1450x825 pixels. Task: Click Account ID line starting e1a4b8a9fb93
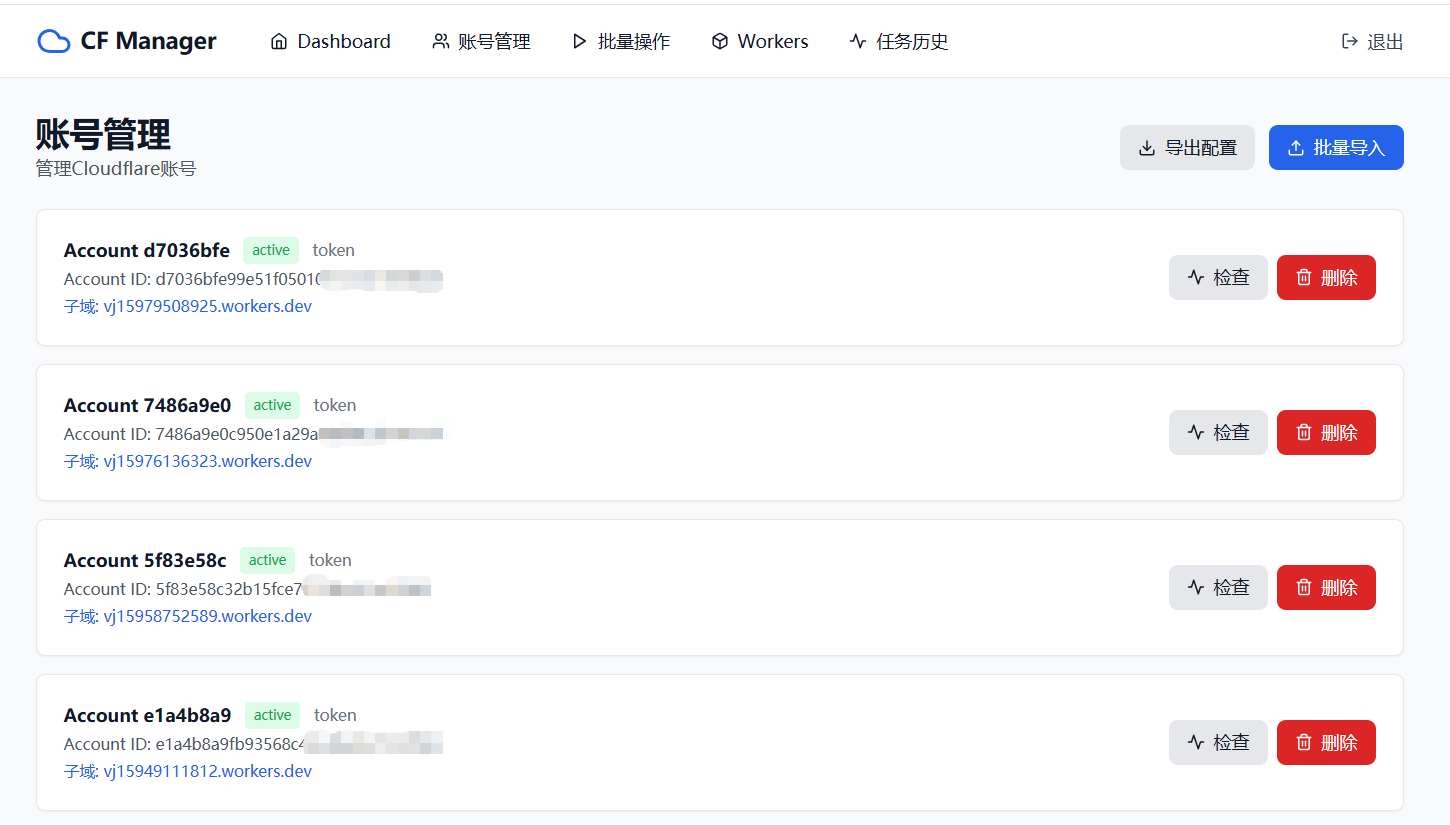tap(253, 744)
